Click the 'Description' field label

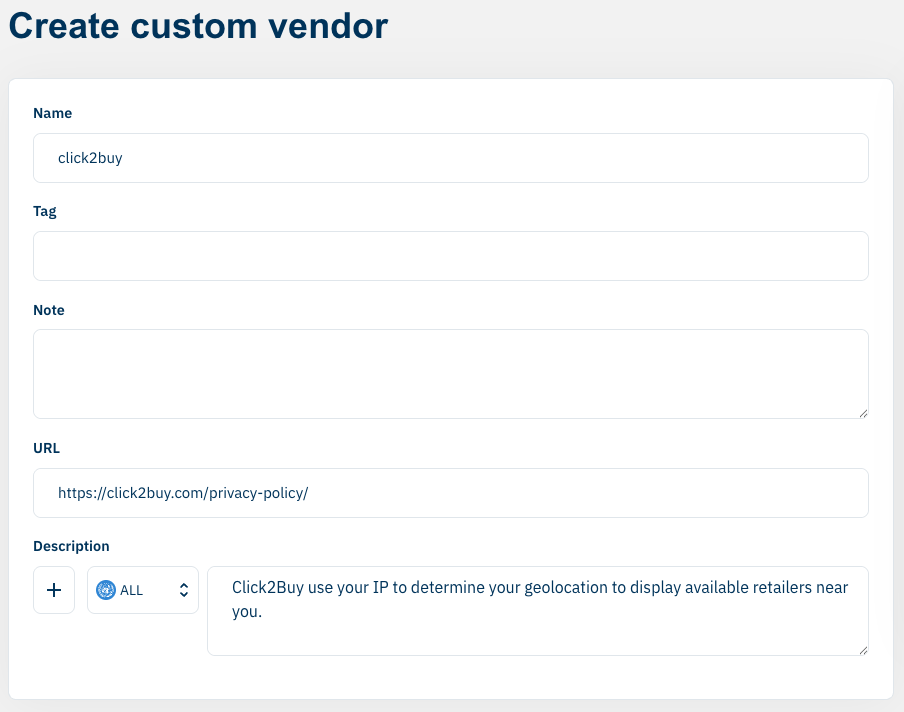tap(71, 546)
